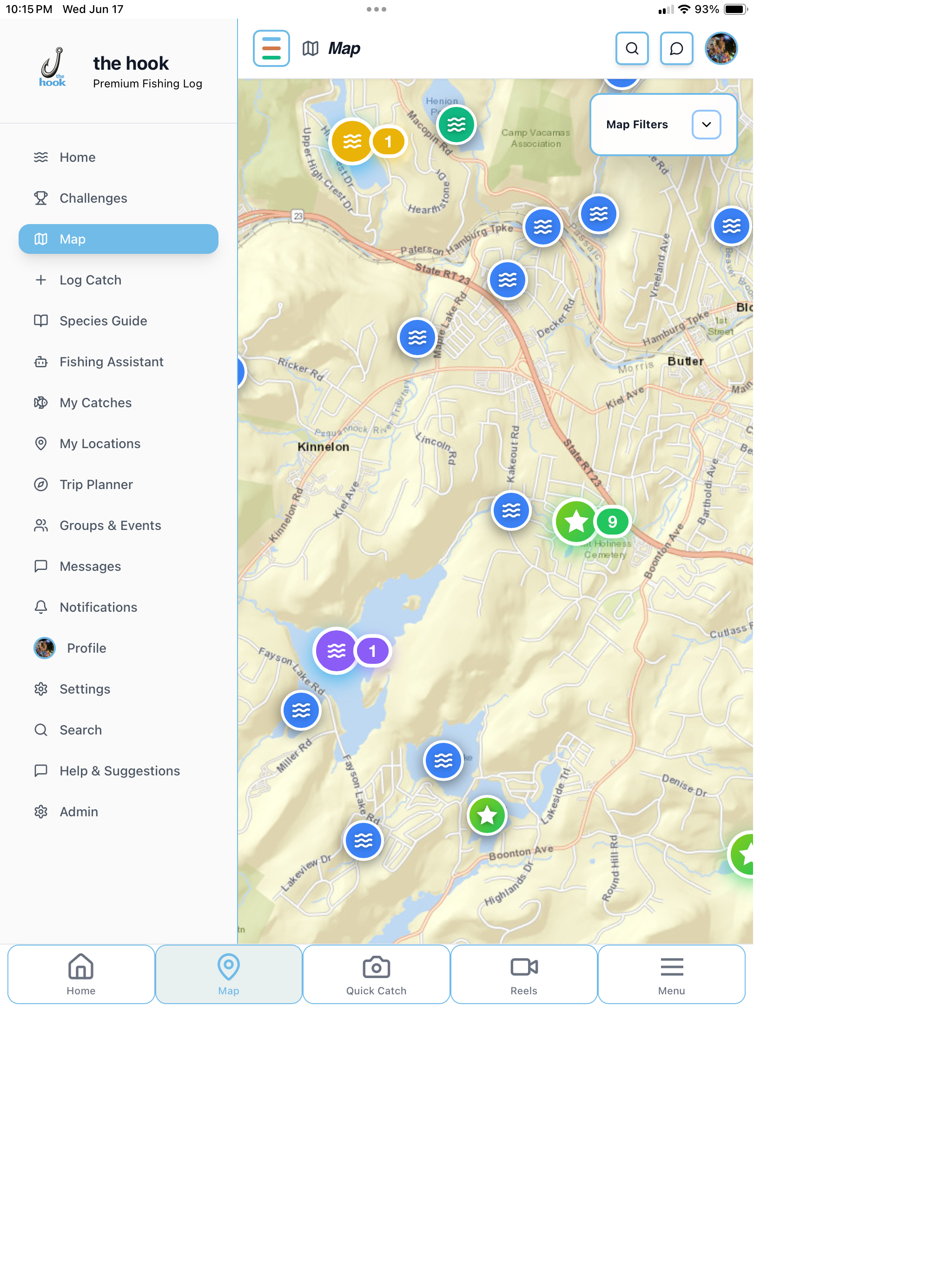
Task: Select the green star marker near Lakeside Trl
Action: 487,815
